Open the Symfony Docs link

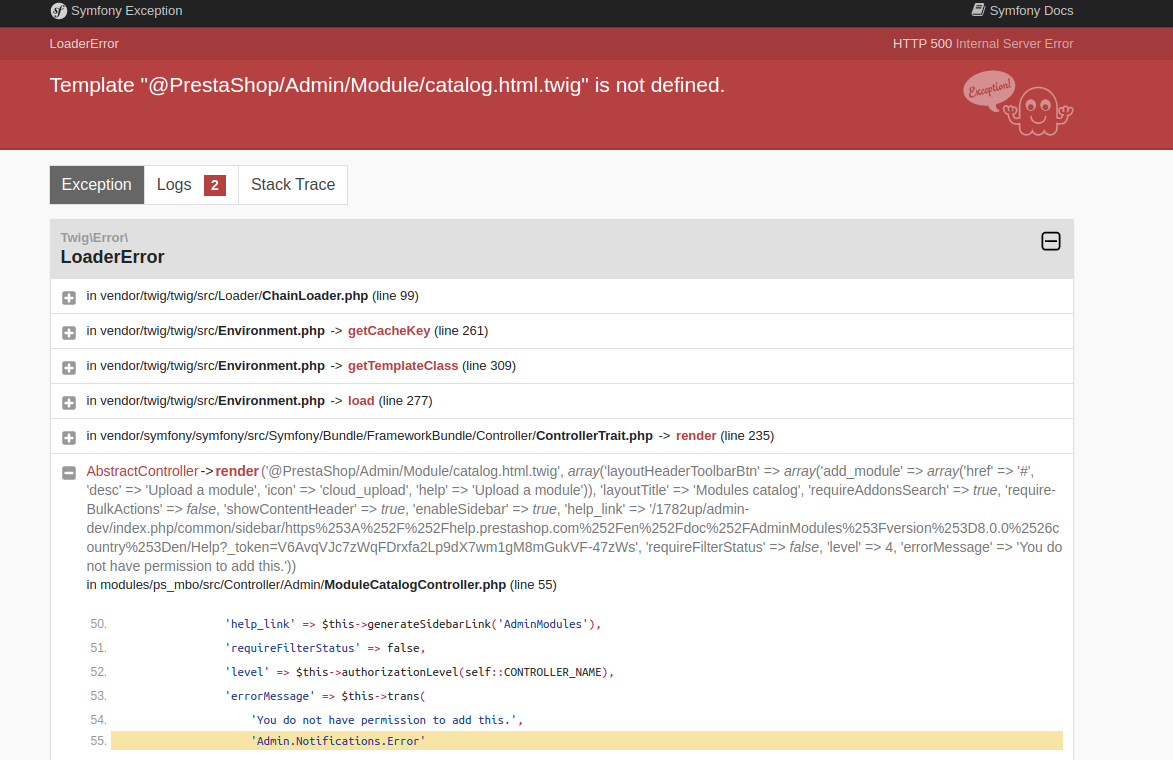click(1022, 10)
